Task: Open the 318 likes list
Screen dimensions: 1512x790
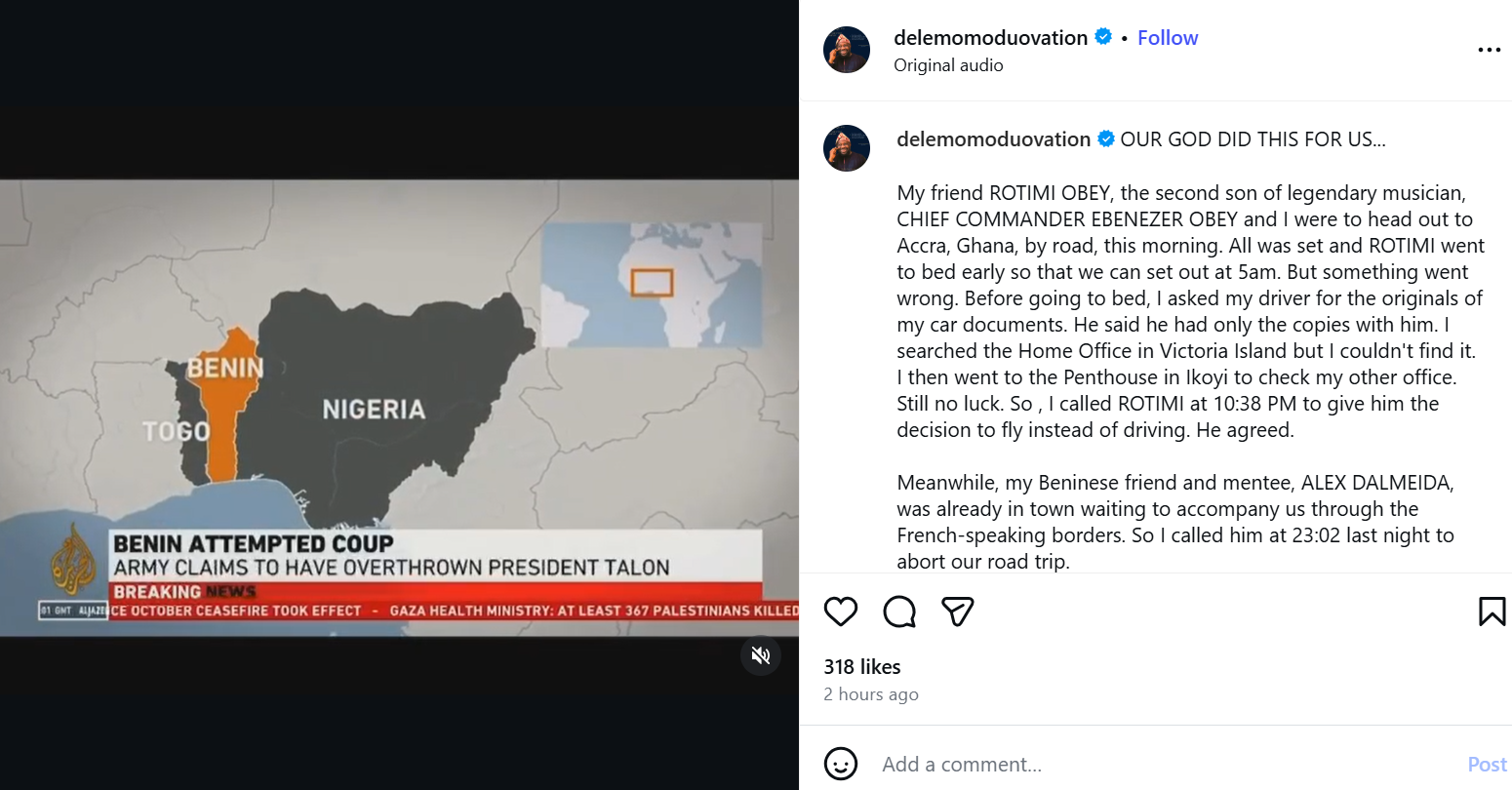Action: [x=862, y=666]
